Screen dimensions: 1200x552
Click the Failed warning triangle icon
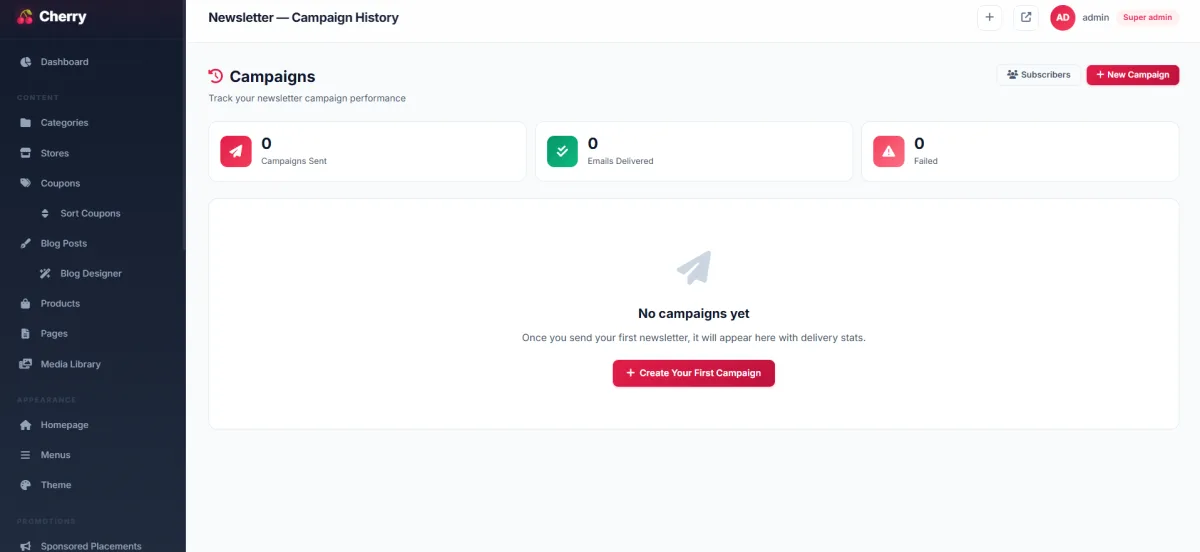(888, 151)
